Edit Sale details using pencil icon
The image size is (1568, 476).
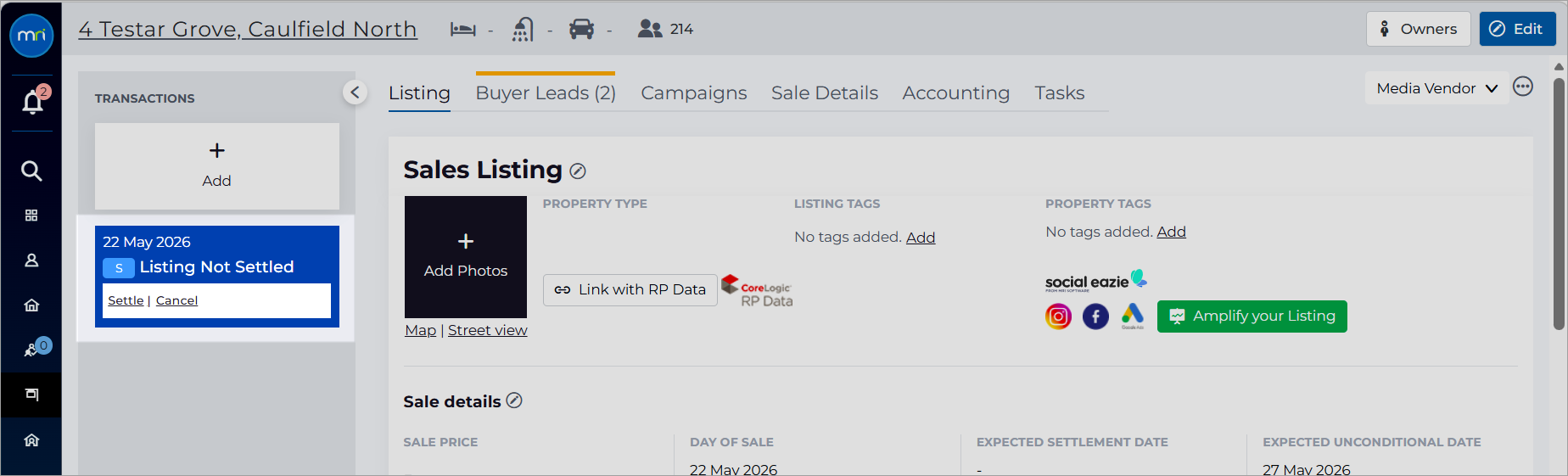click(514, 400)
